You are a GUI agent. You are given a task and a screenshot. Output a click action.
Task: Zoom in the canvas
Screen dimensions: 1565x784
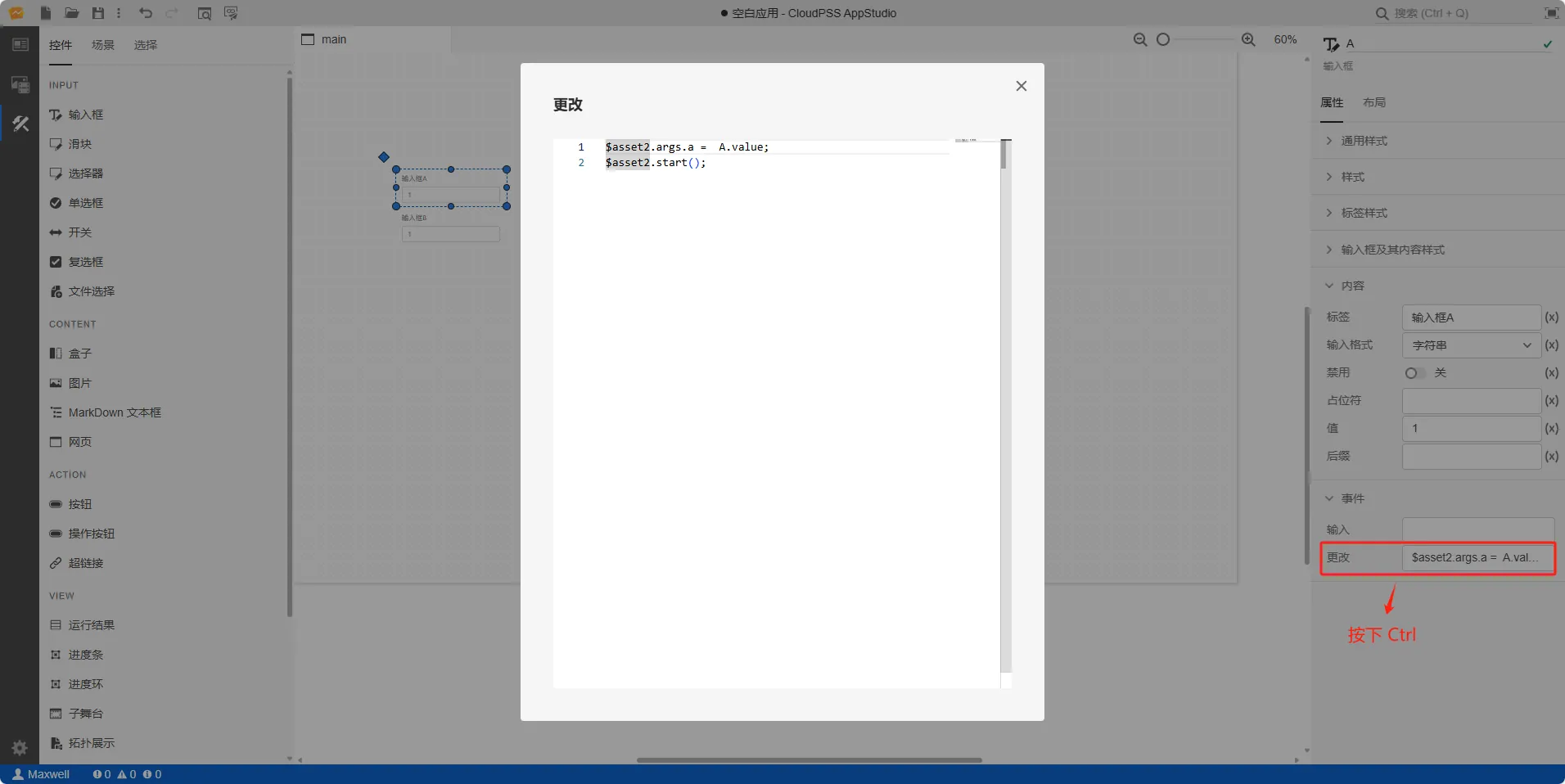[1248, 39]
